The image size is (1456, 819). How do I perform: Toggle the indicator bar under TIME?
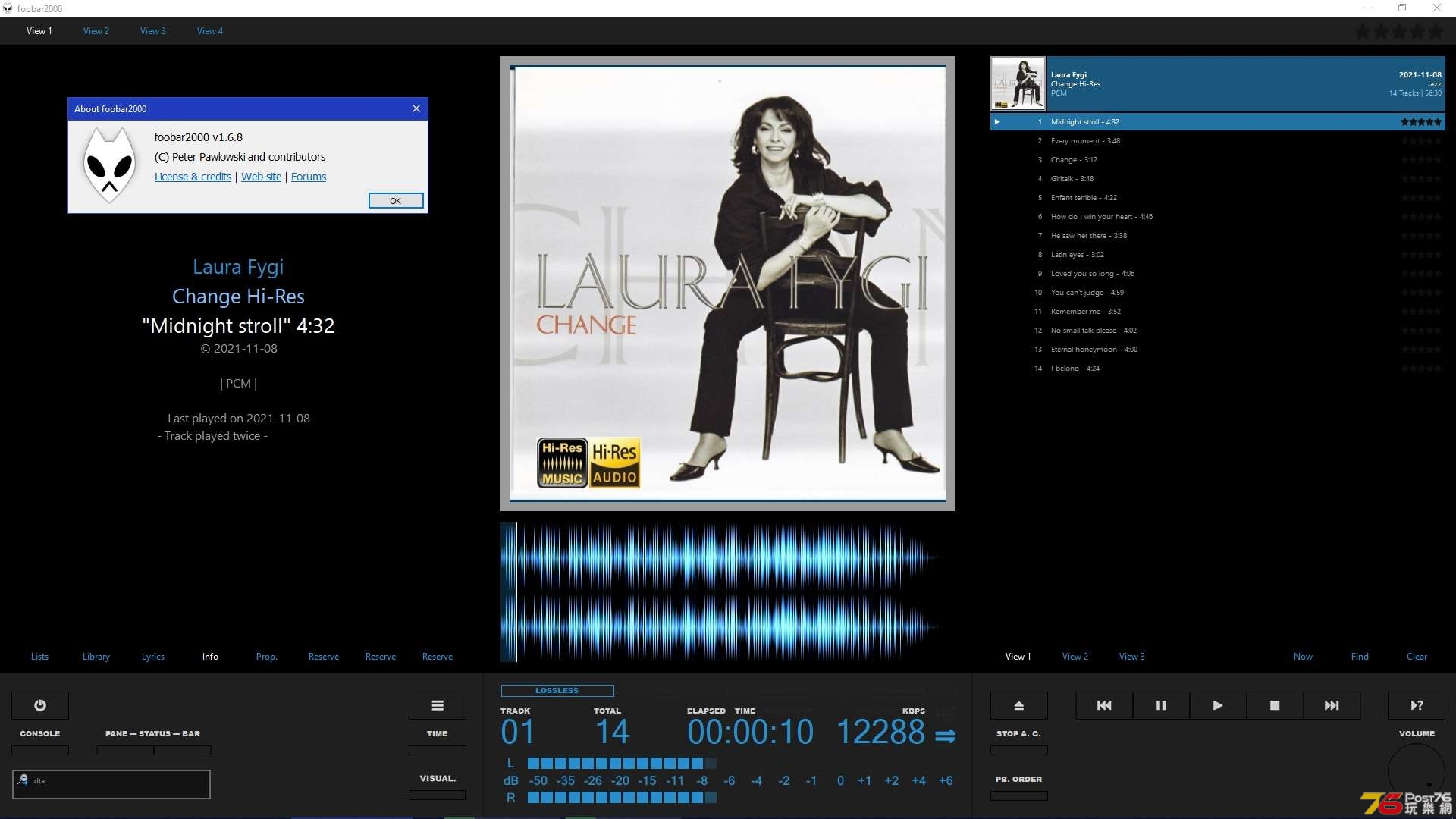pos(438,750)
